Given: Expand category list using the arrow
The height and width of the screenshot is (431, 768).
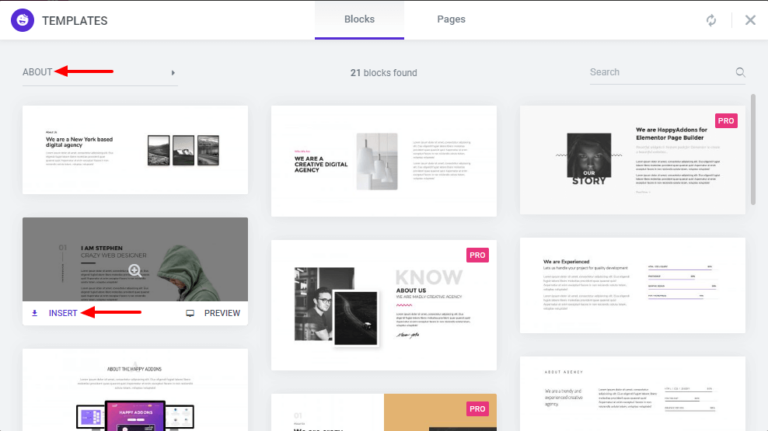Looking at the screenshot, I should click(x=173, y=72).
